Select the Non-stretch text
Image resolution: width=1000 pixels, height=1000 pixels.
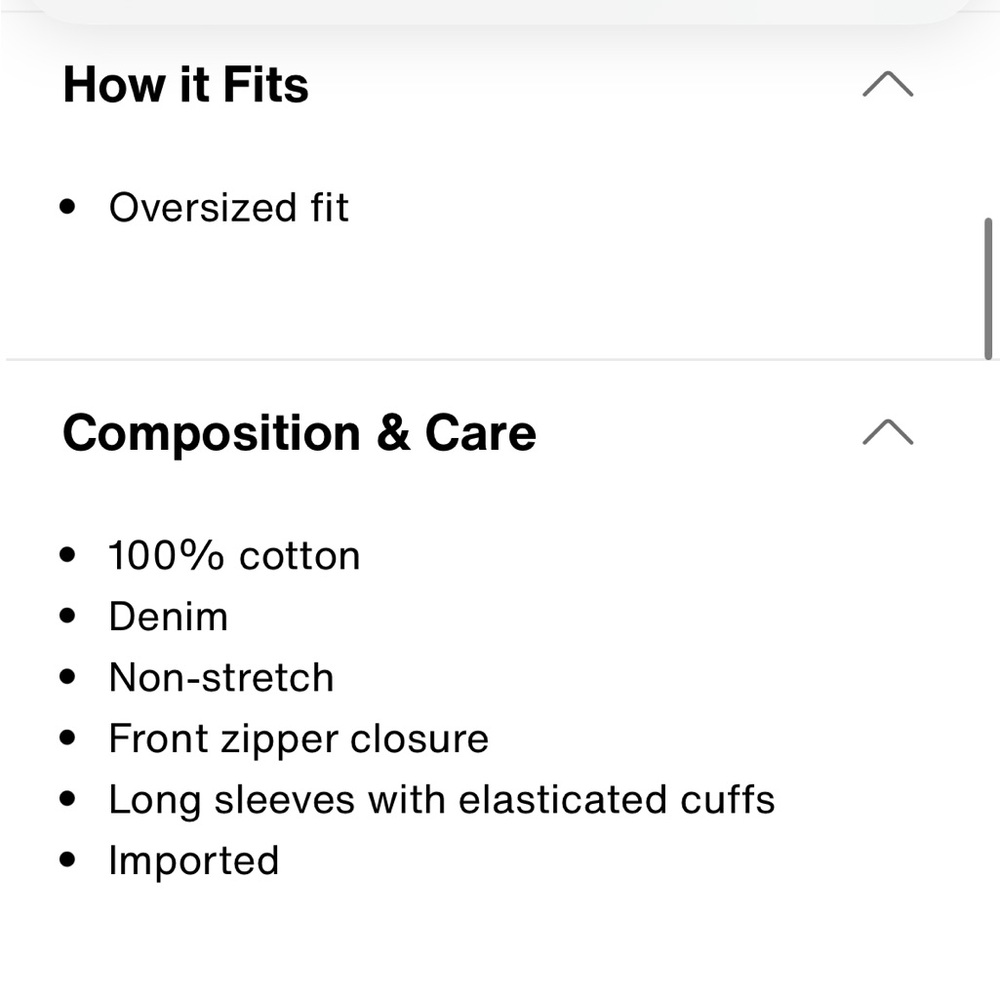coord(221,678)
